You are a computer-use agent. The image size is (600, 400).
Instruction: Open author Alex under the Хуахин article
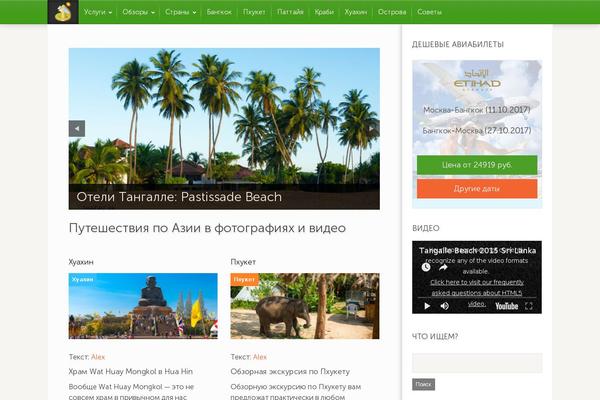(x=98, y=357)
